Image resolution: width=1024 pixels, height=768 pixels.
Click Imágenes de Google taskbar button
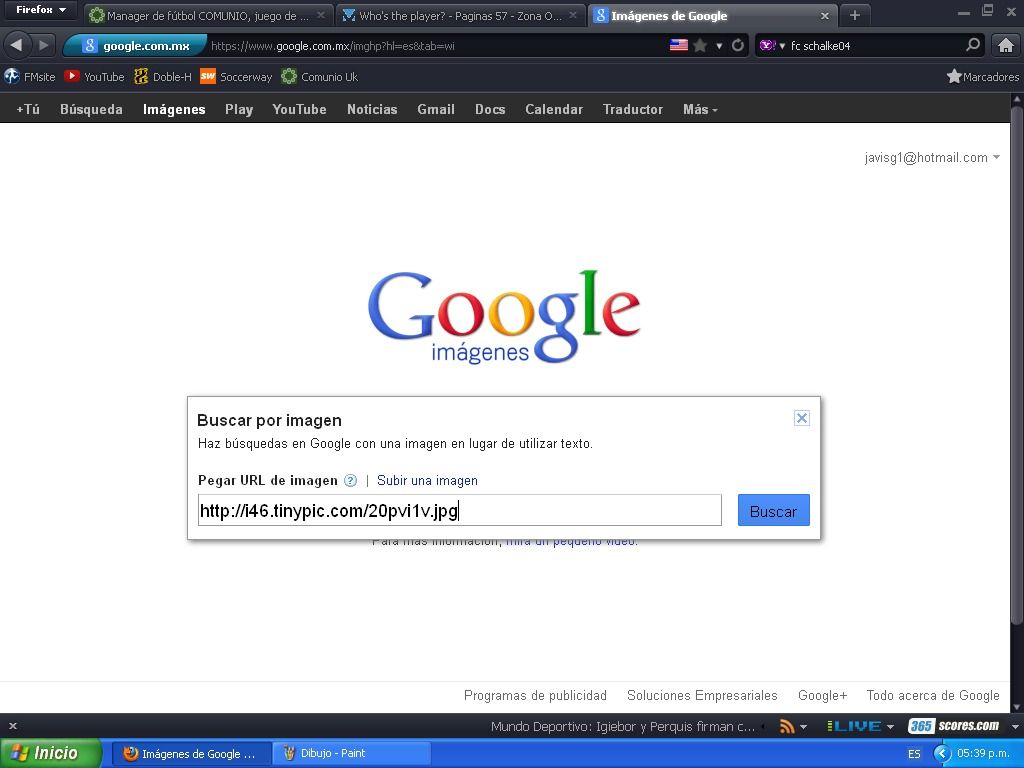pyautogui.click(x=192, y=754)
